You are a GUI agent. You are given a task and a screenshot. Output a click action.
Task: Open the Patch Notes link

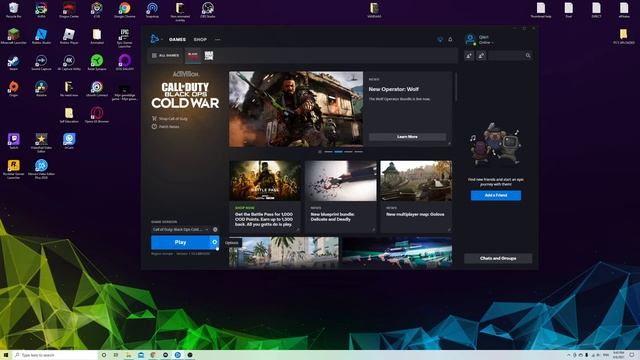point(165,127)
